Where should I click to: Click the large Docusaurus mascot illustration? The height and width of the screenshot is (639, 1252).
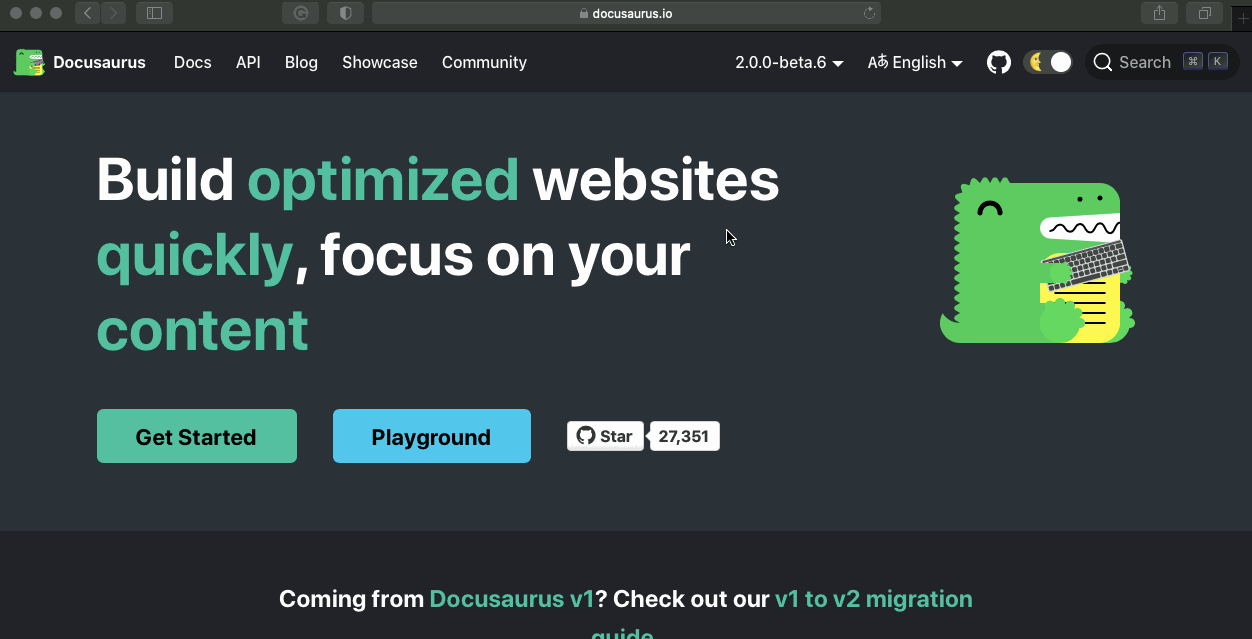1037,260
